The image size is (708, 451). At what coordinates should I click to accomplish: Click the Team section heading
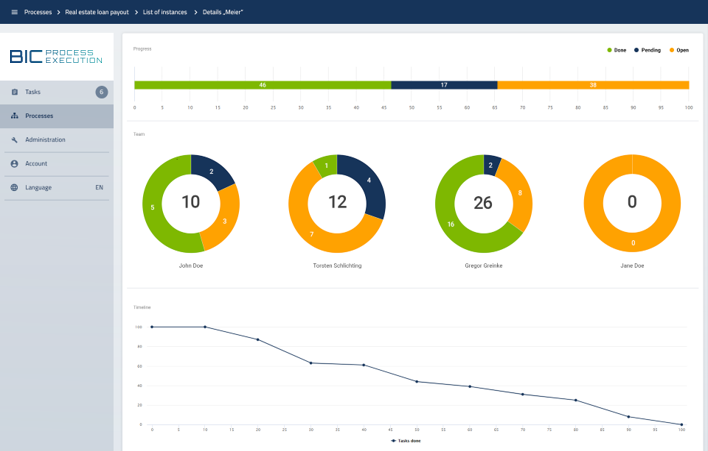pos(139,134)
